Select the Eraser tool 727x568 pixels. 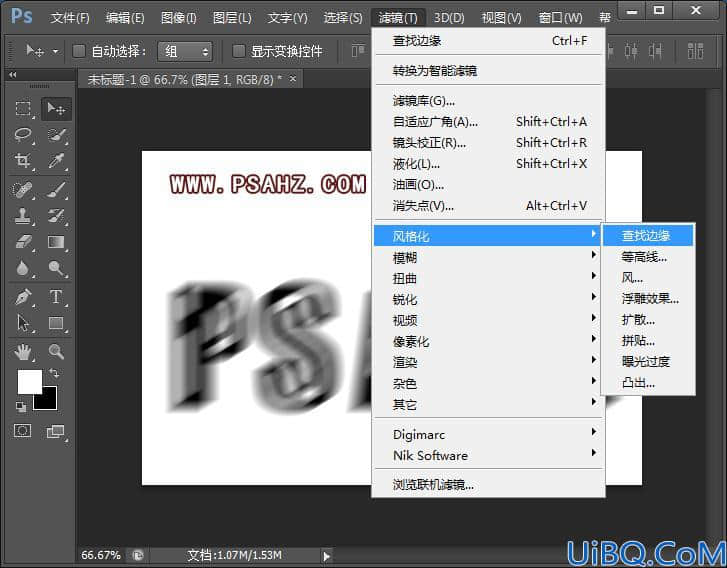(23, 242)
